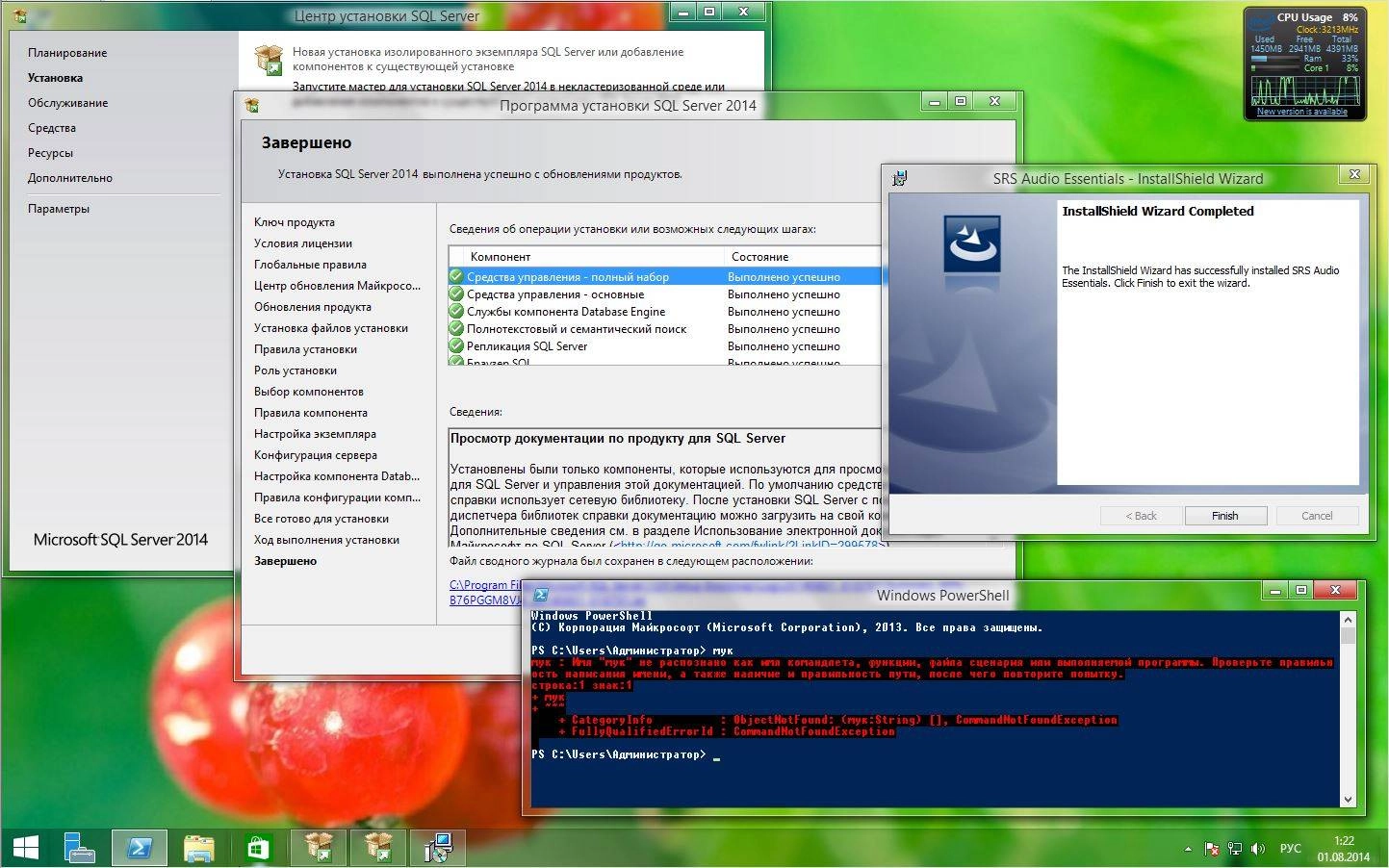This screenshot has width=1389, height=868.
Task: Click step Ход выполнения установки
Action: pos(326,540)
